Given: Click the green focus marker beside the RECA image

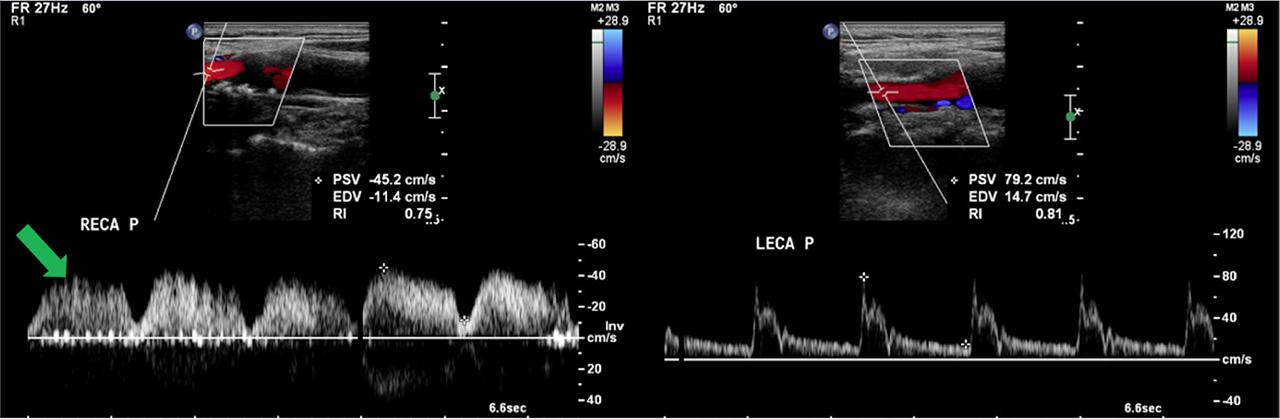Looking at the screenshot, I should point(434,95).
